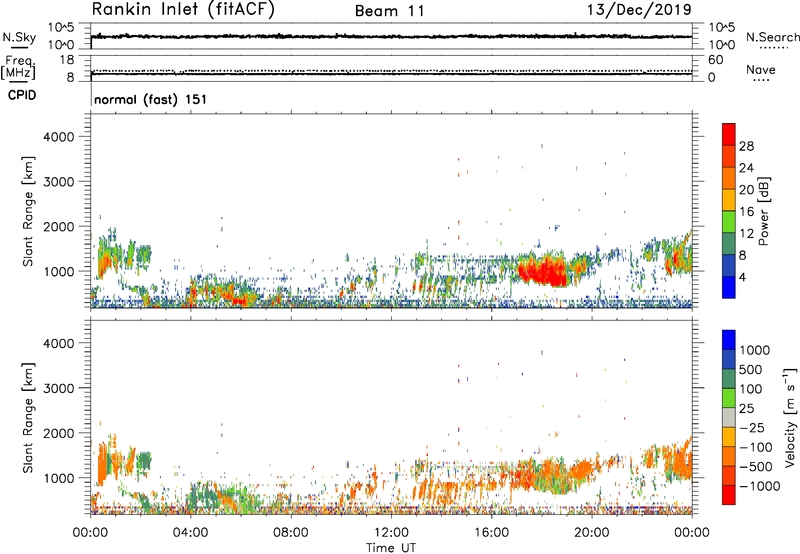Click the 'N.Search' legend label
Screen dimensions: 800x554
point(772,37)
